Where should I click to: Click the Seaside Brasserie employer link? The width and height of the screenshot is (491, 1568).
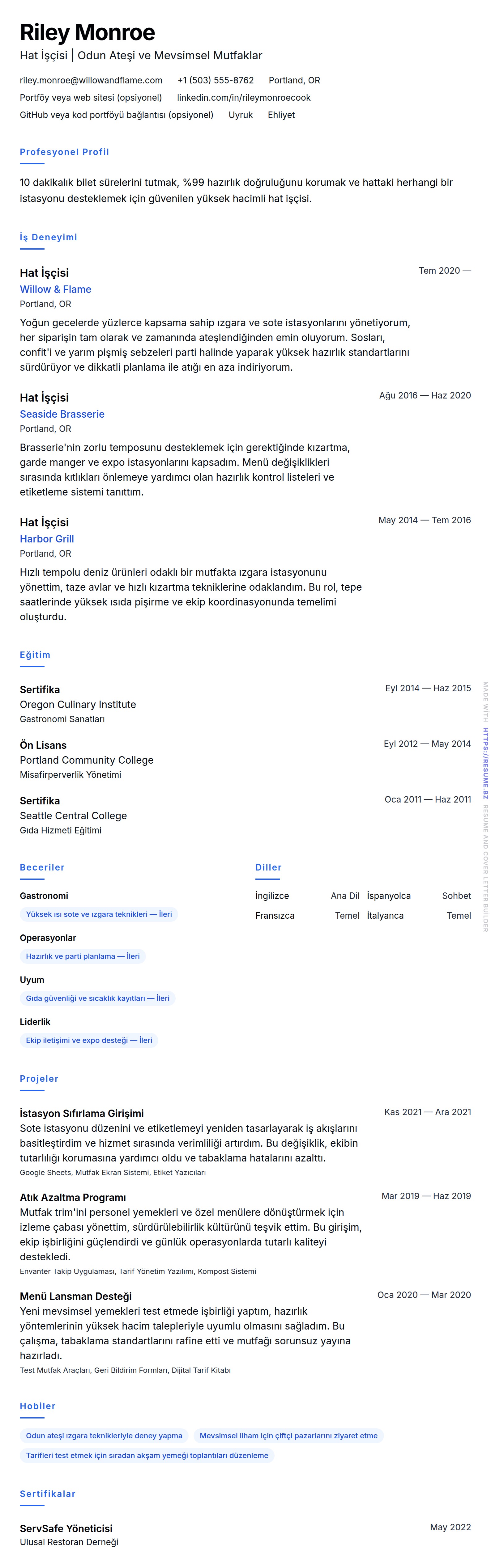62,414
